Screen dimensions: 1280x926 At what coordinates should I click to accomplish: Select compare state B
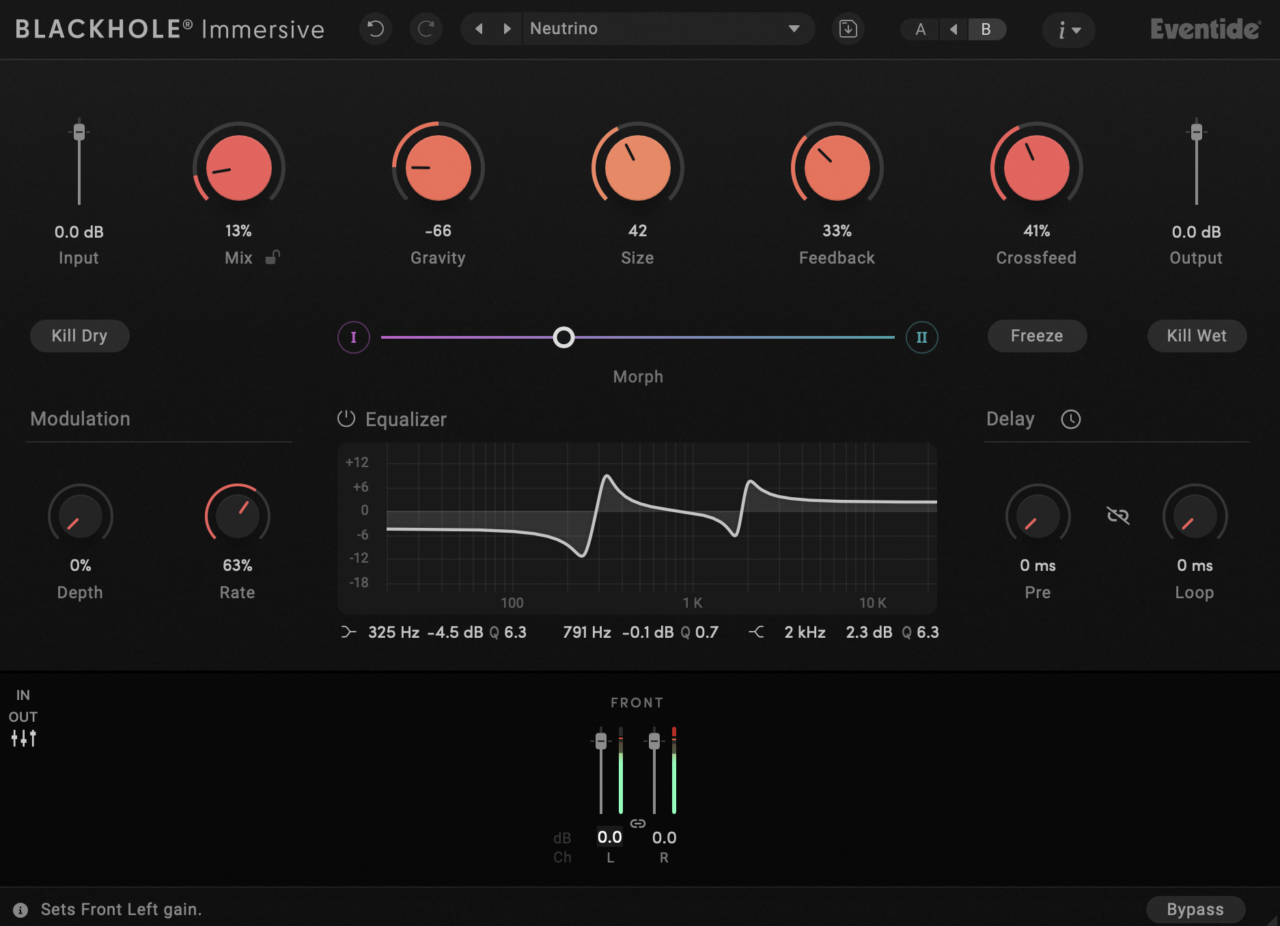click(x=986, y=30)
